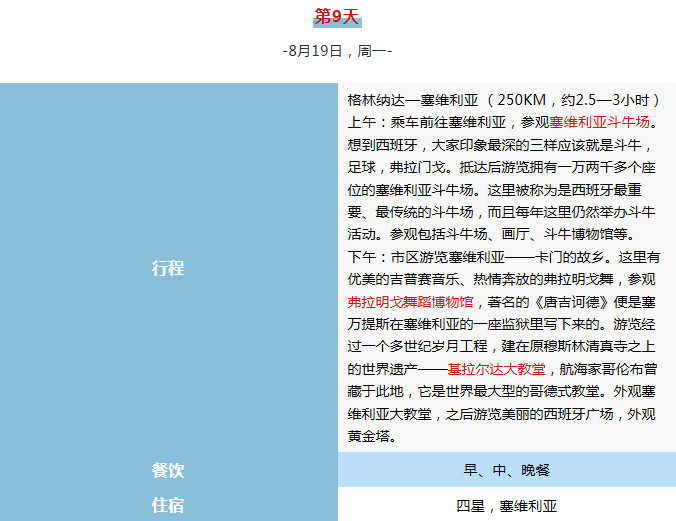Select the 四星，塞维利亚 hotel cell
The width and height of the screenshot is (676, 521).
click(x=506, y=505)
